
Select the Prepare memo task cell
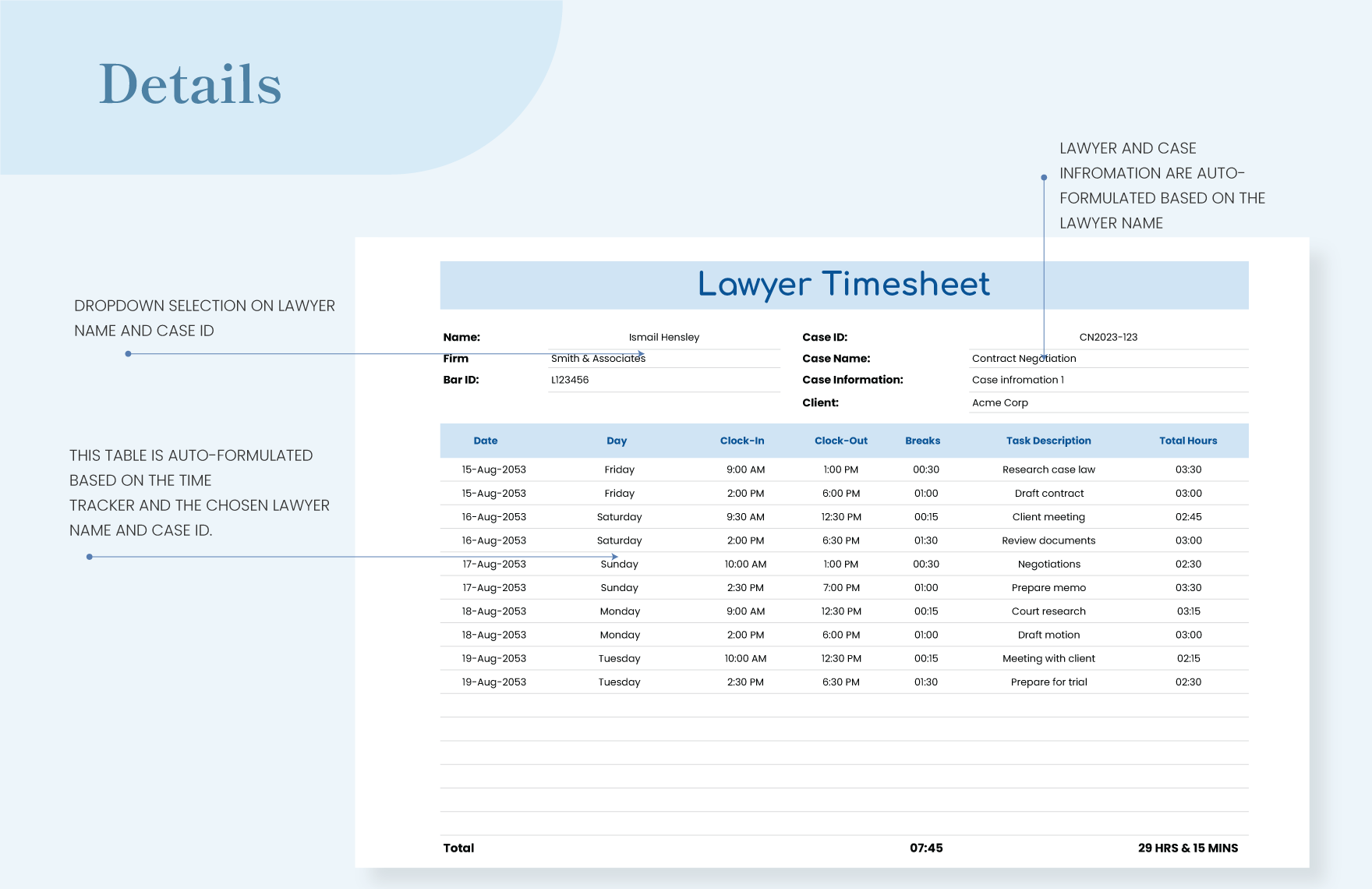click(x=1048, y=587)
